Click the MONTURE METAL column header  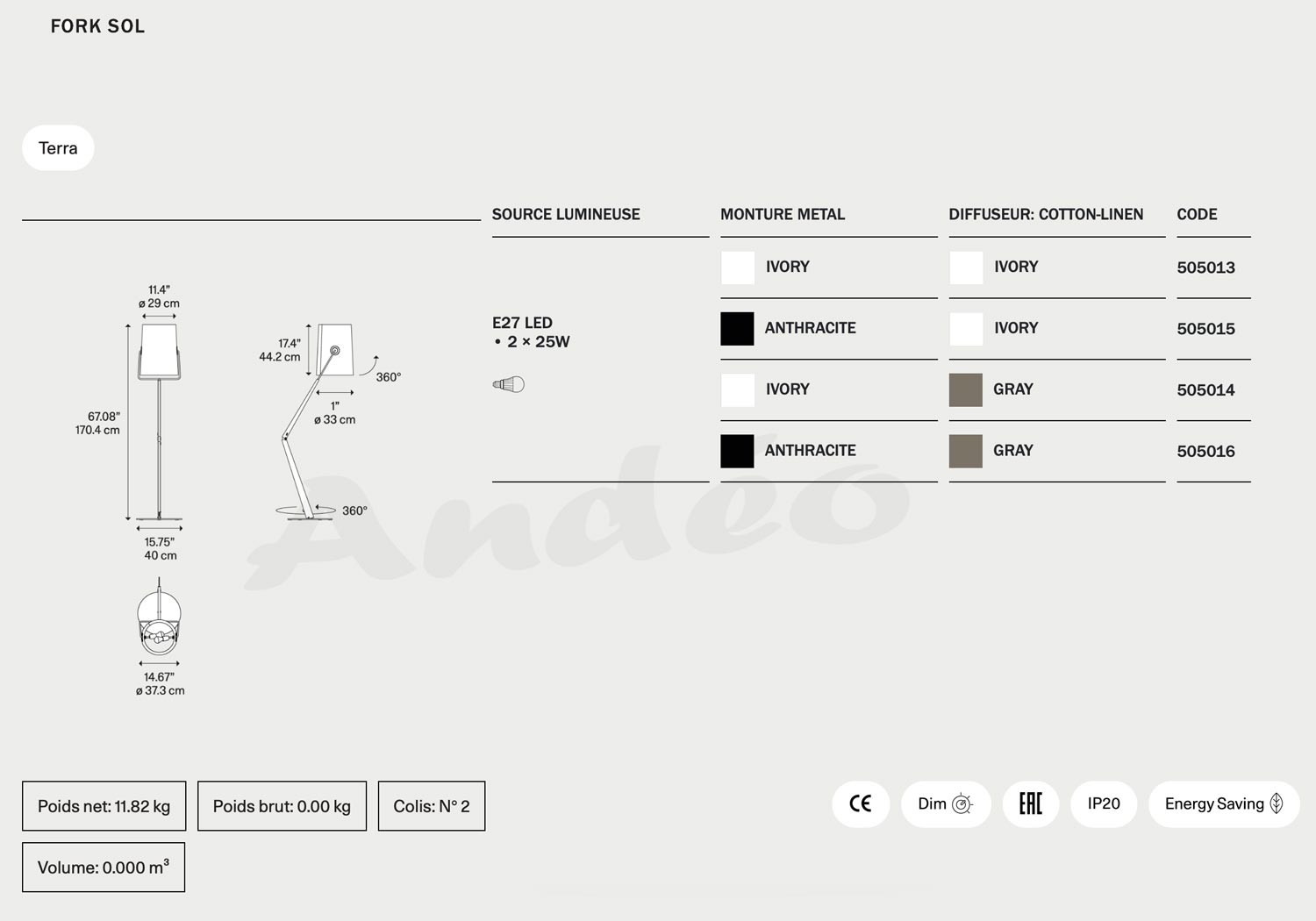click(783, 214)
